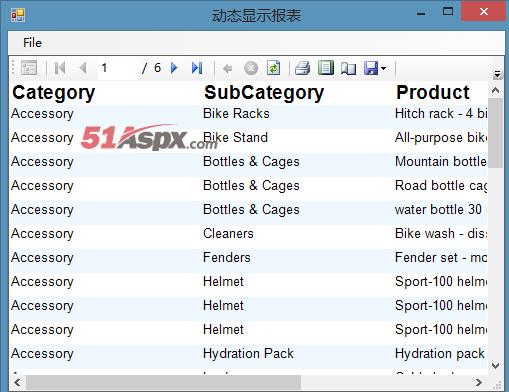Viewport: 509px width, 392px height.
Task: Minimize the report window
Action: click(x=421, y=14)
